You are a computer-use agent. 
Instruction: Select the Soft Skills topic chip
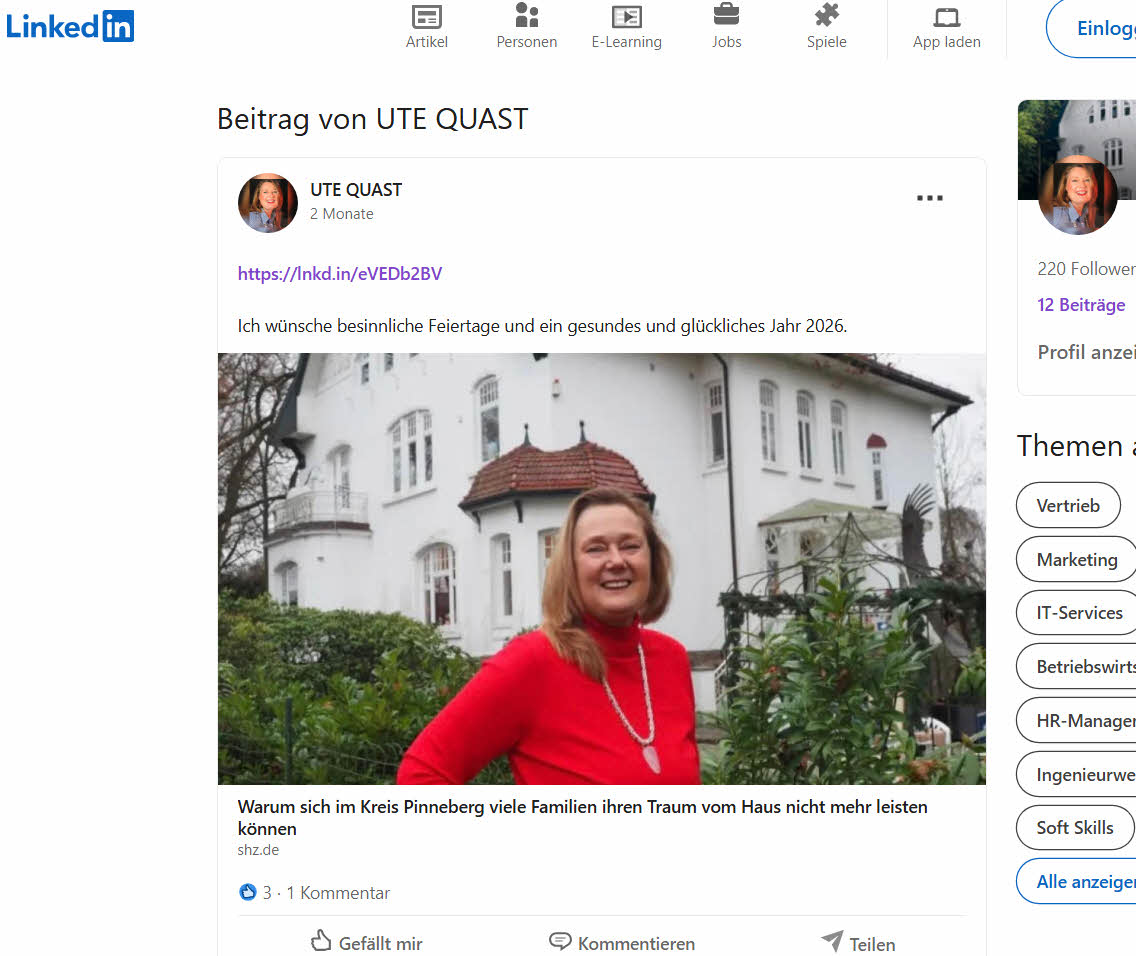click(x=1075, y=828)
